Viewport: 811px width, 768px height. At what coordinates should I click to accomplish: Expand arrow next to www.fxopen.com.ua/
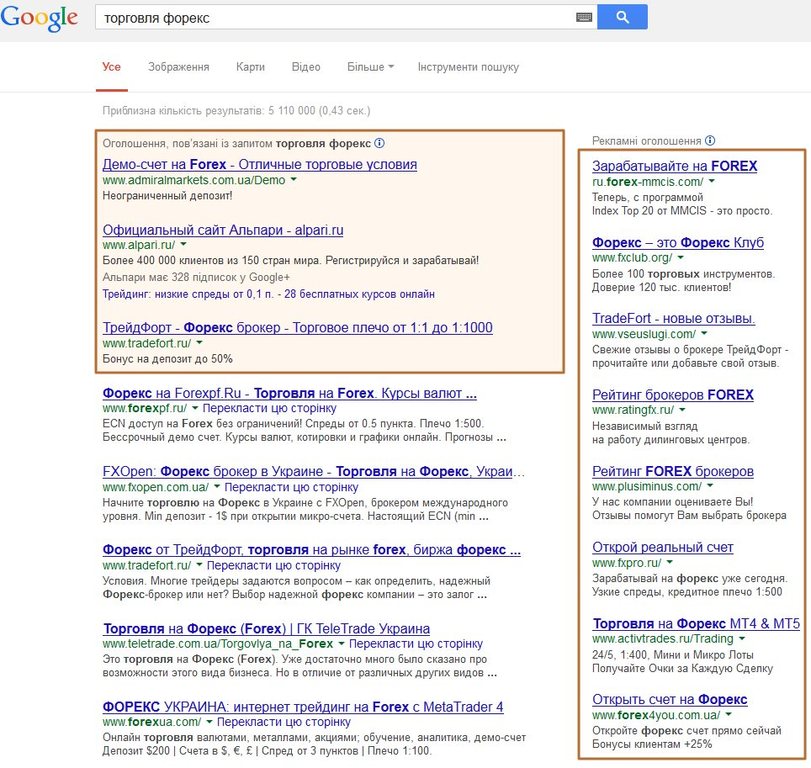tap(217, 486)
